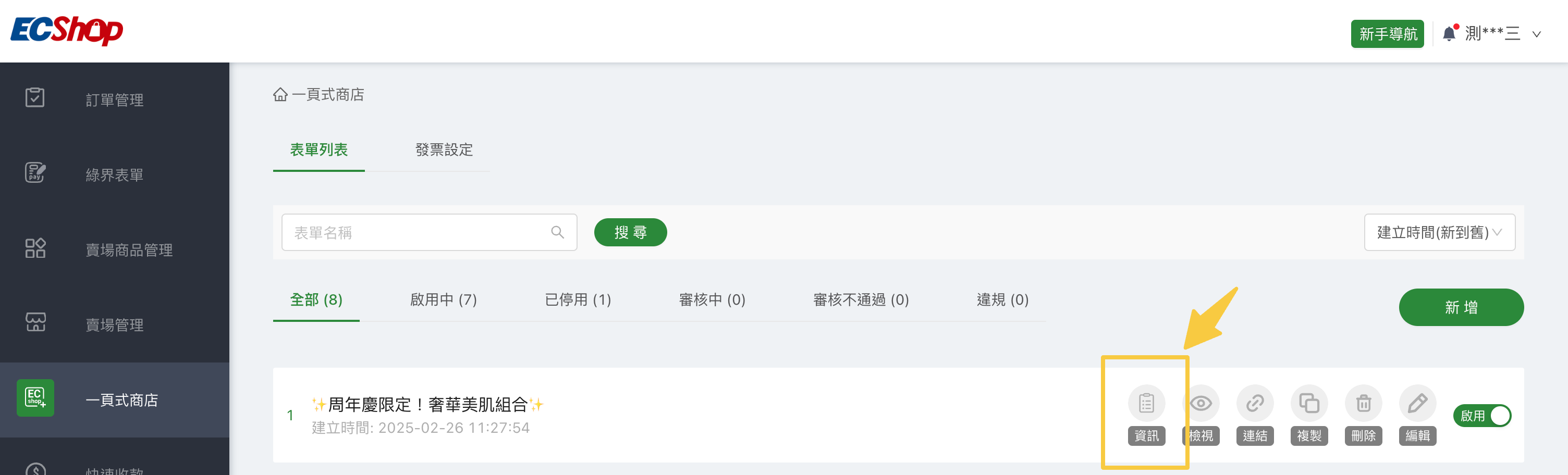This screenshot has height=475, width=1568.
Task: Open the notification bell
Action: pos(1449,33)
